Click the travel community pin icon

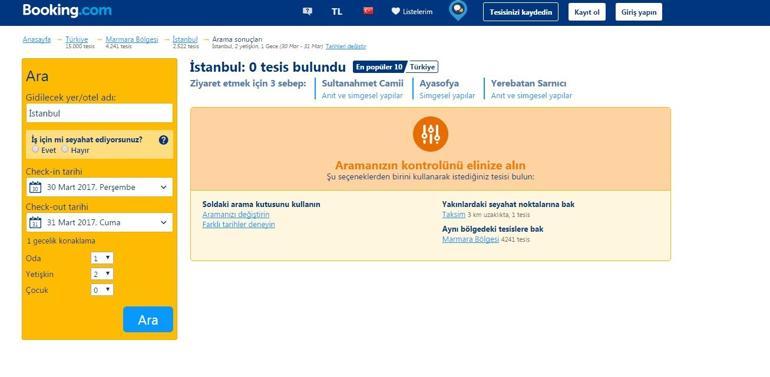click(458, 10)
